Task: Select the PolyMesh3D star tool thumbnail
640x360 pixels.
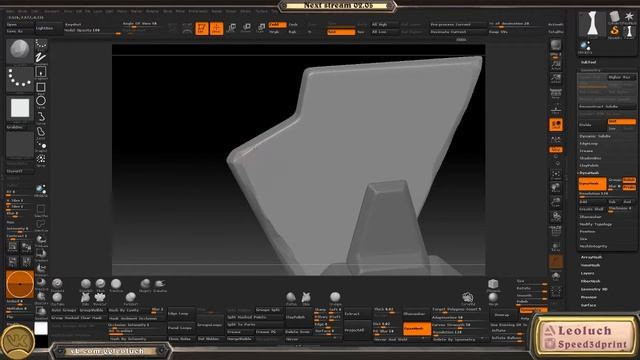Action: tap(629, 17)
